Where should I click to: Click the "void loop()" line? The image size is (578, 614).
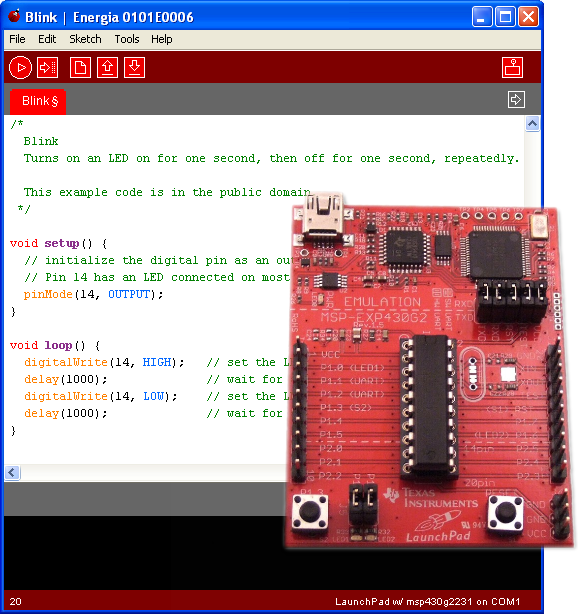(x=55, y=345)
